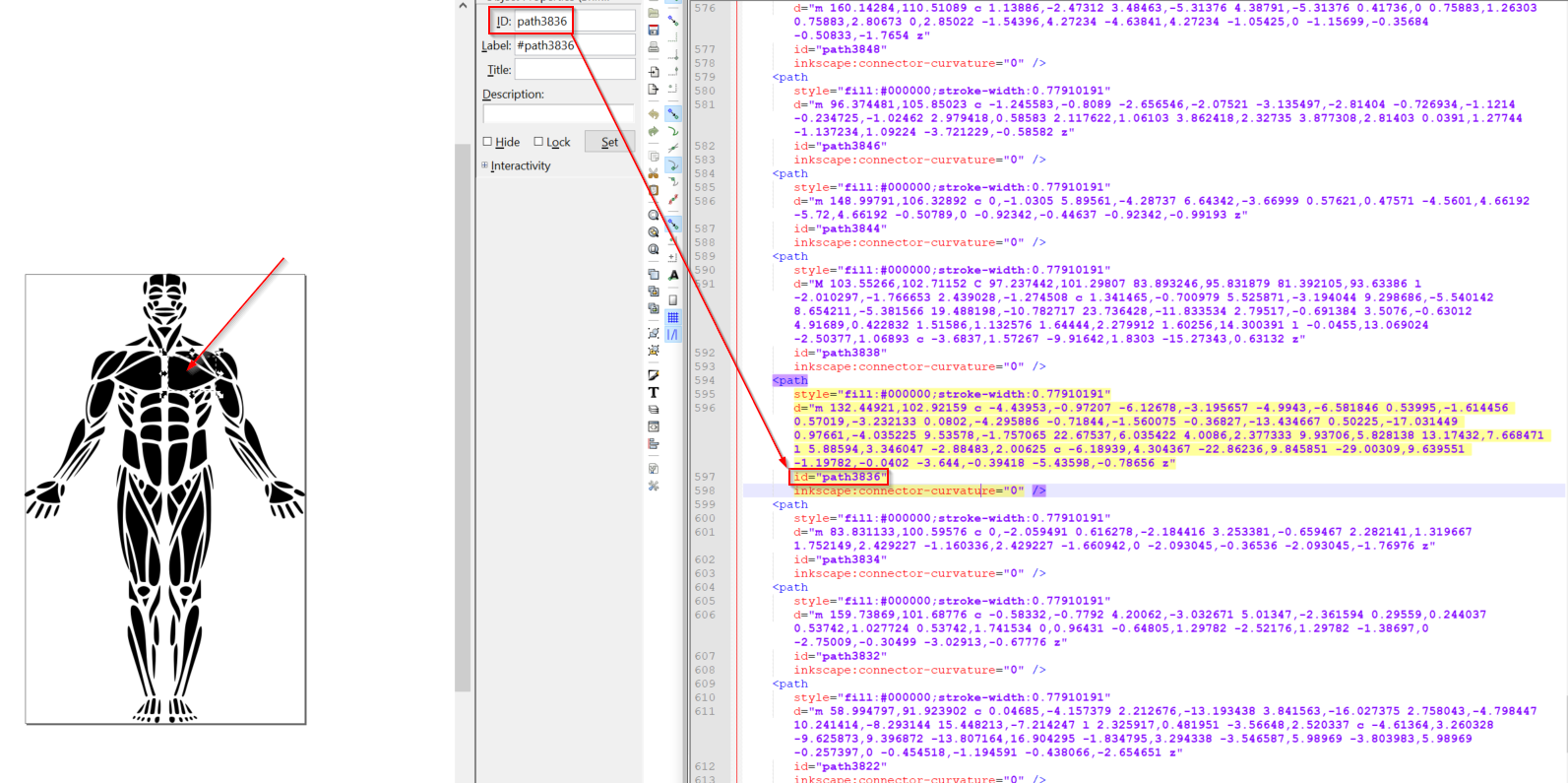Toggle snap text anchors and baselines
The width and height of the screenshot is (1568, 783).
tap(673, 275)
